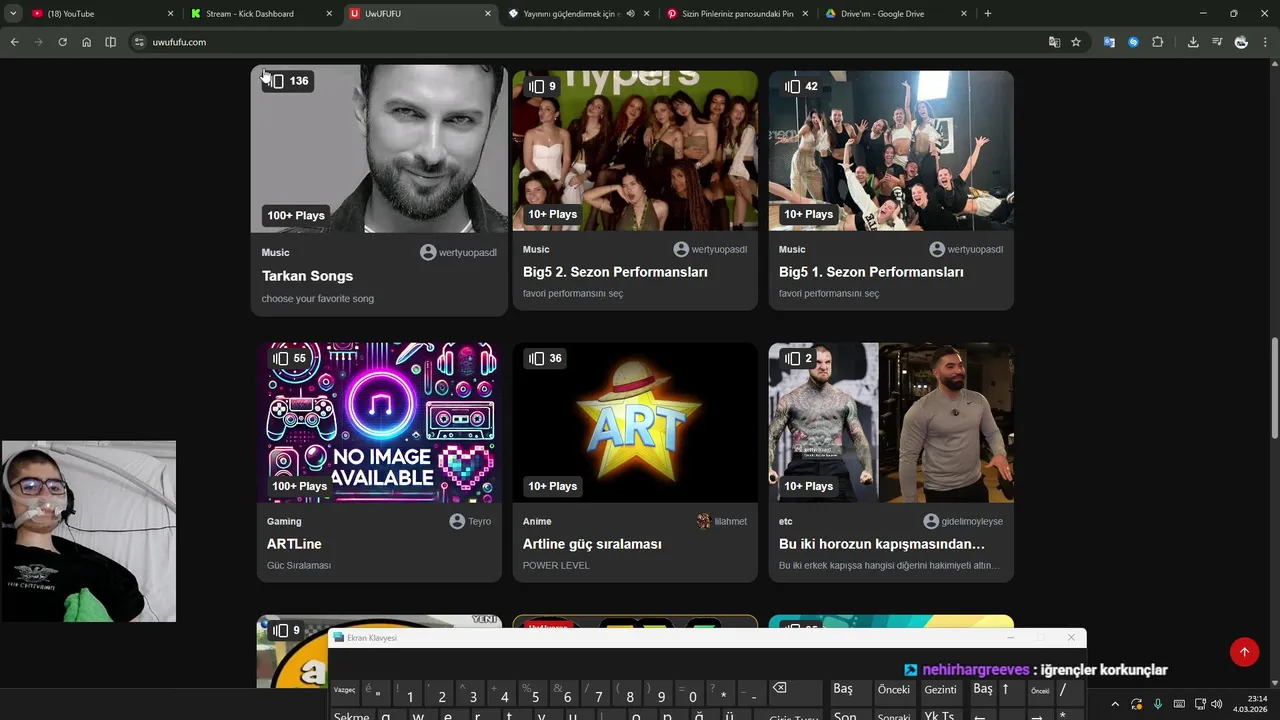Image resolution: width=1280 pixels, height=720 pixels.
Task: Open the Chrome profile avatar
Action: click(x=1241, y=42)
